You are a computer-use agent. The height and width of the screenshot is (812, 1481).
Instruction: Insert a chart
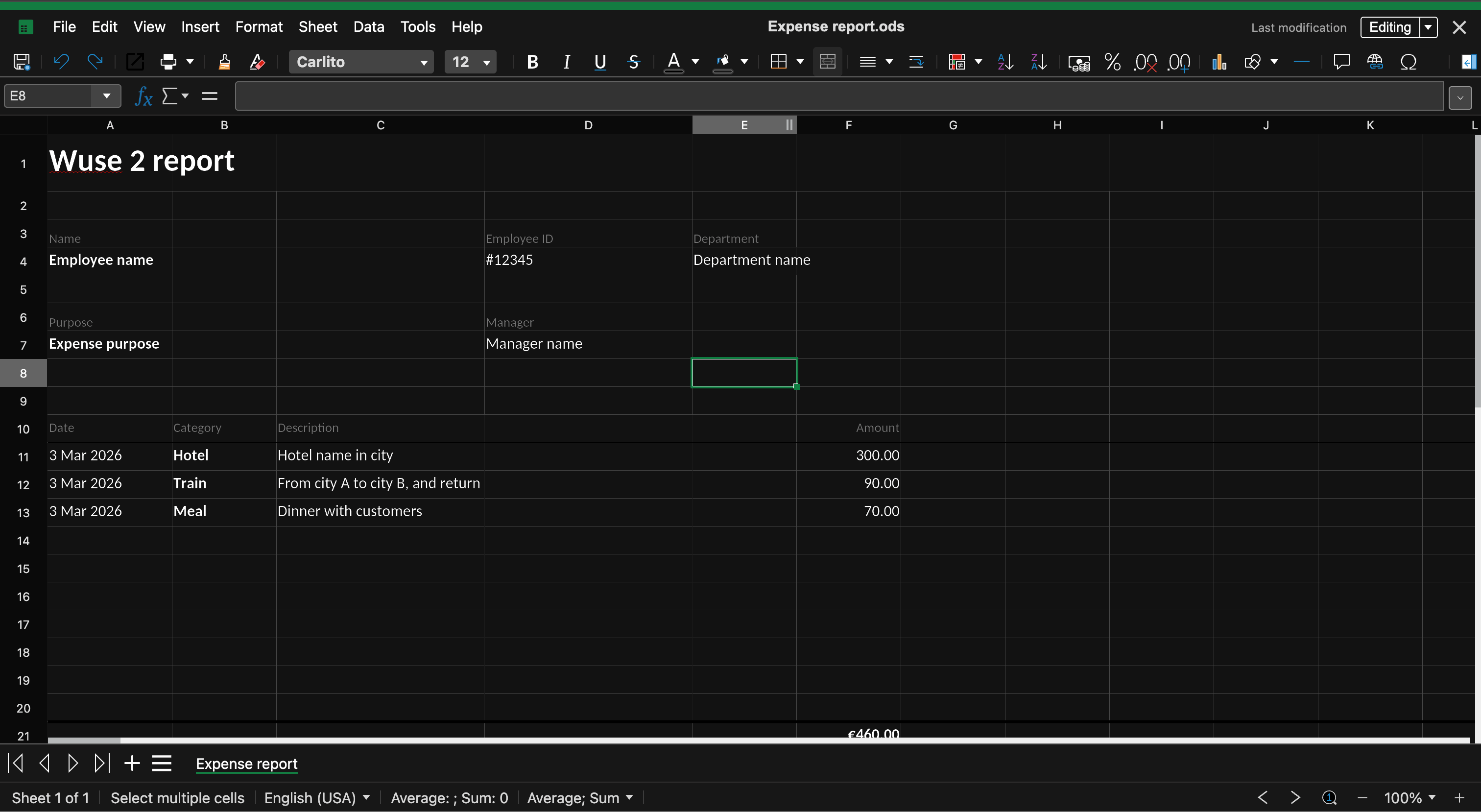point(1219,62)
